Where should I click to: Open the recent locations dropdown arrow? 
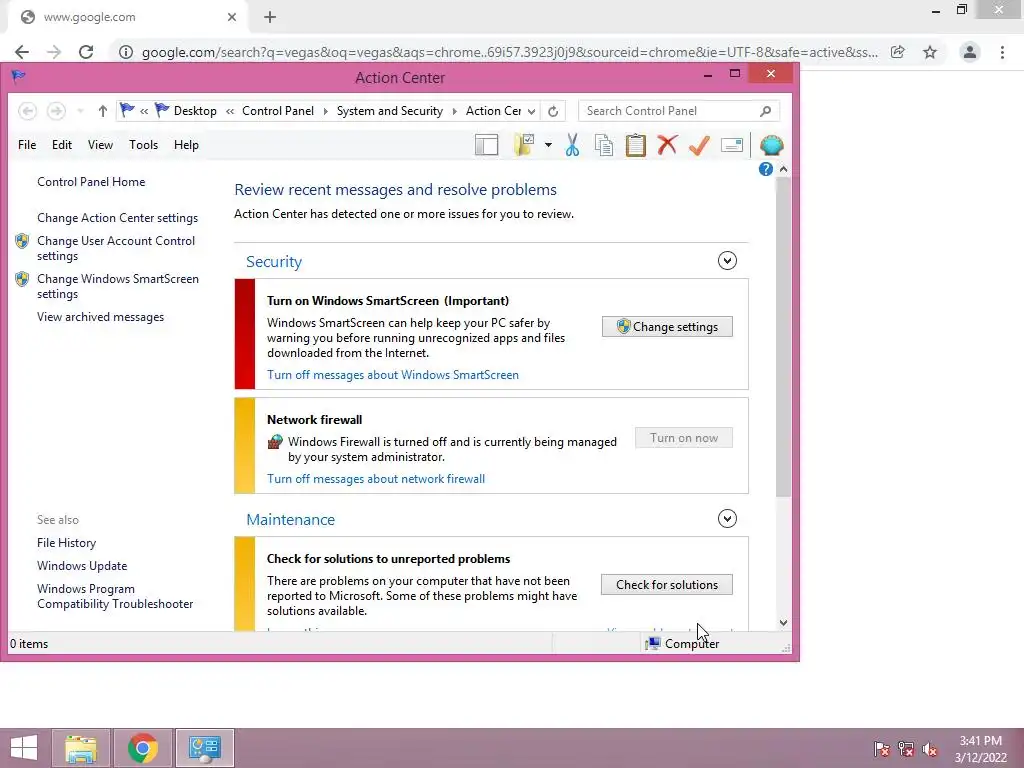click(80, 111)
